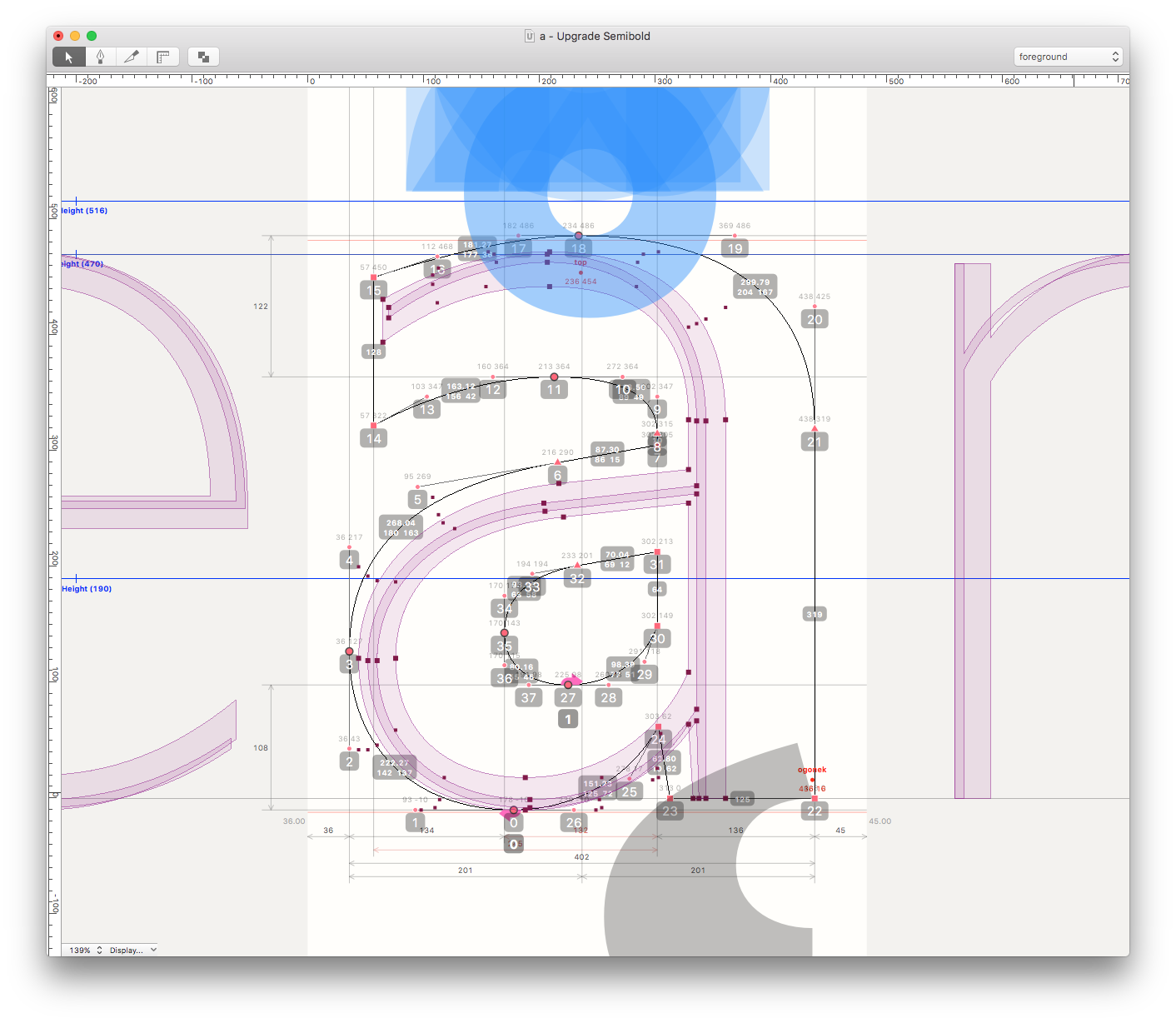Click point index label 23

[x=670, y=811]
